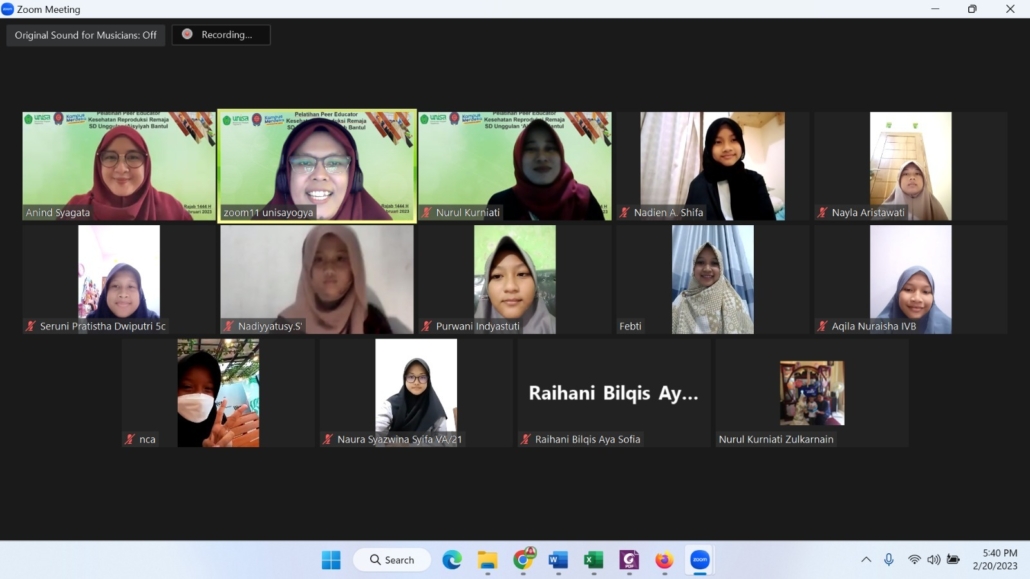Open File Explorer from the taskbar
This screenshot has width=1030, height=579.
tap(487, 560)
